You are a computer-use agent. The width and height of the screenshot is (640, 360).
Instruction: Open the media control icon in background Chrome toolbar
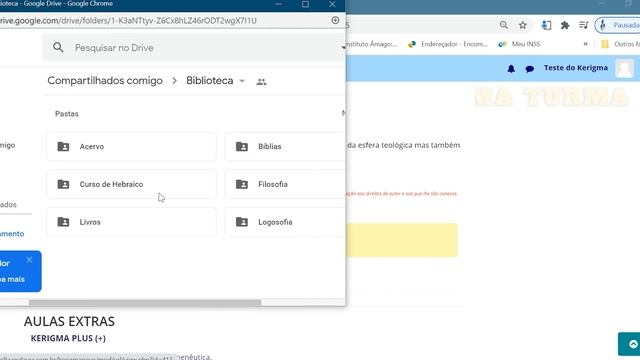click(584, 25)
